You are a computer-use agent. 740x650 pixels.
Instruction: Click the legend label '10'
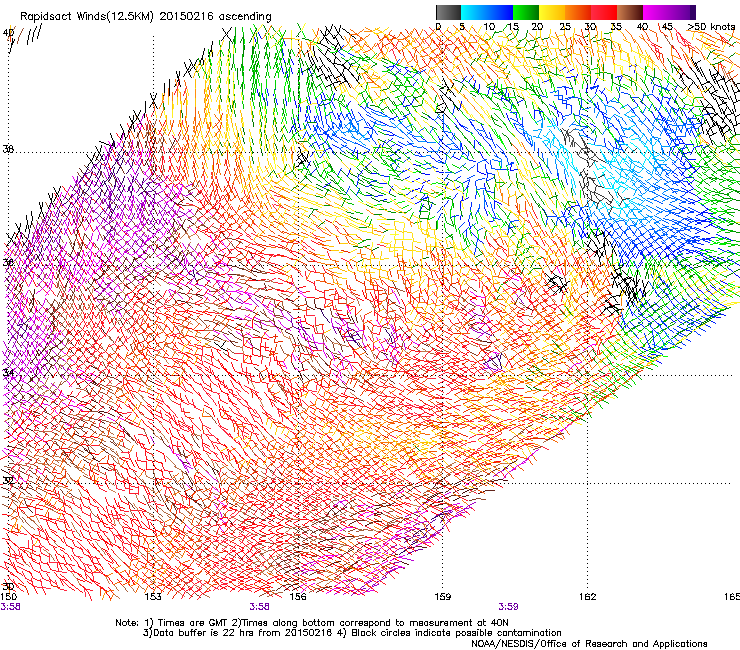(x=489, y=26)
